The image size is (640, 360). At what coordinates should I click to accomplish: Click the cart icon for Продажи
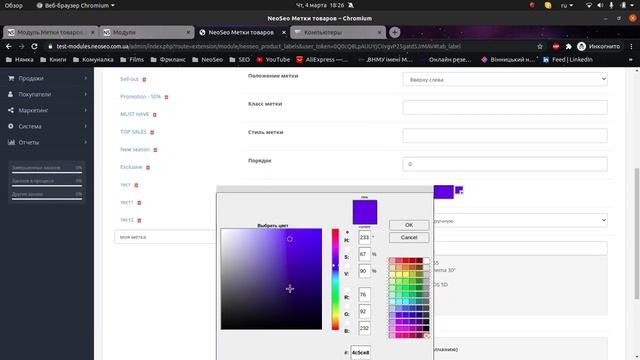(11, 78)
